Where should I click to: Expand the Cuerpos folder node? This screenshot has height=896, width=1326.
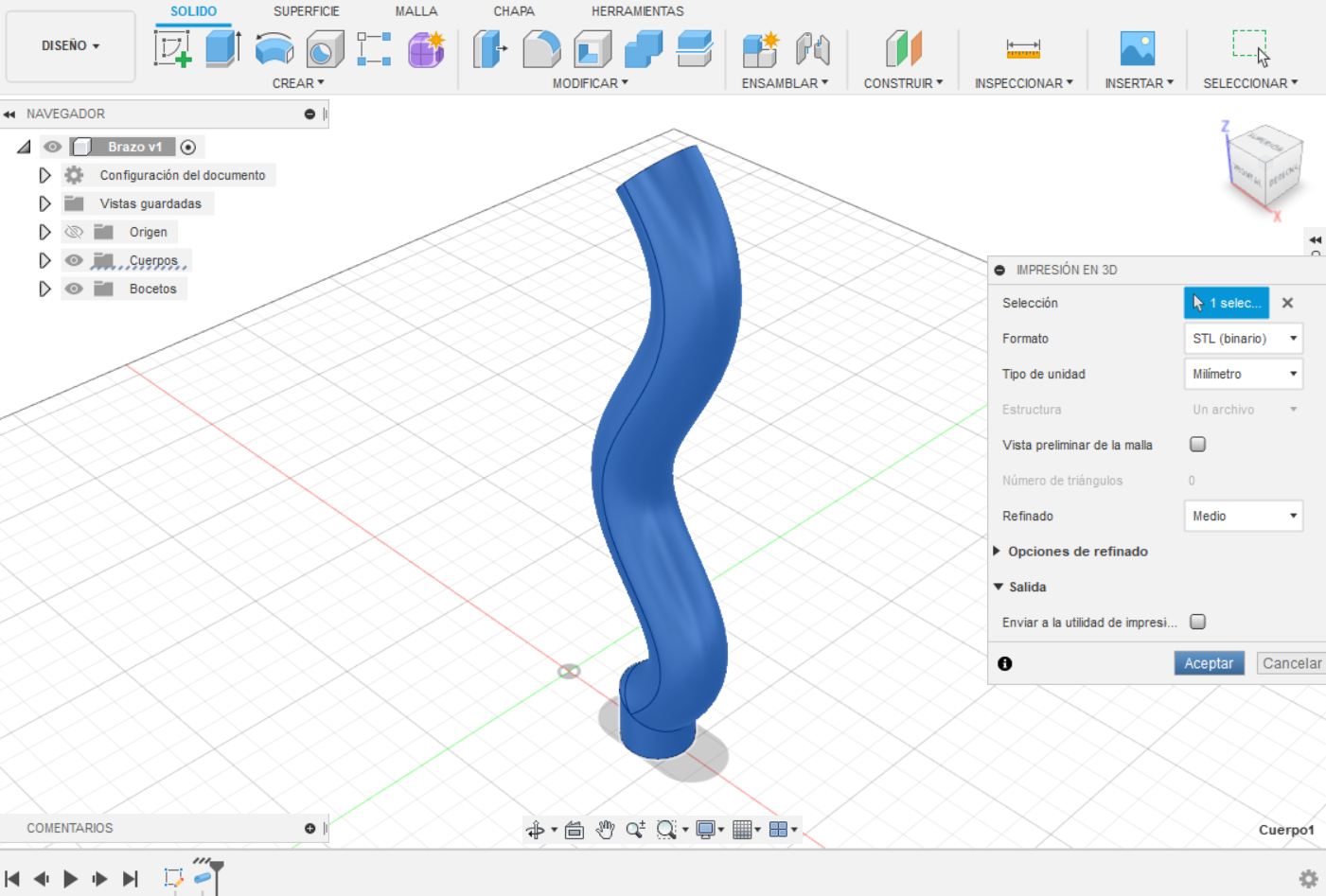click(x=44, y=260)
